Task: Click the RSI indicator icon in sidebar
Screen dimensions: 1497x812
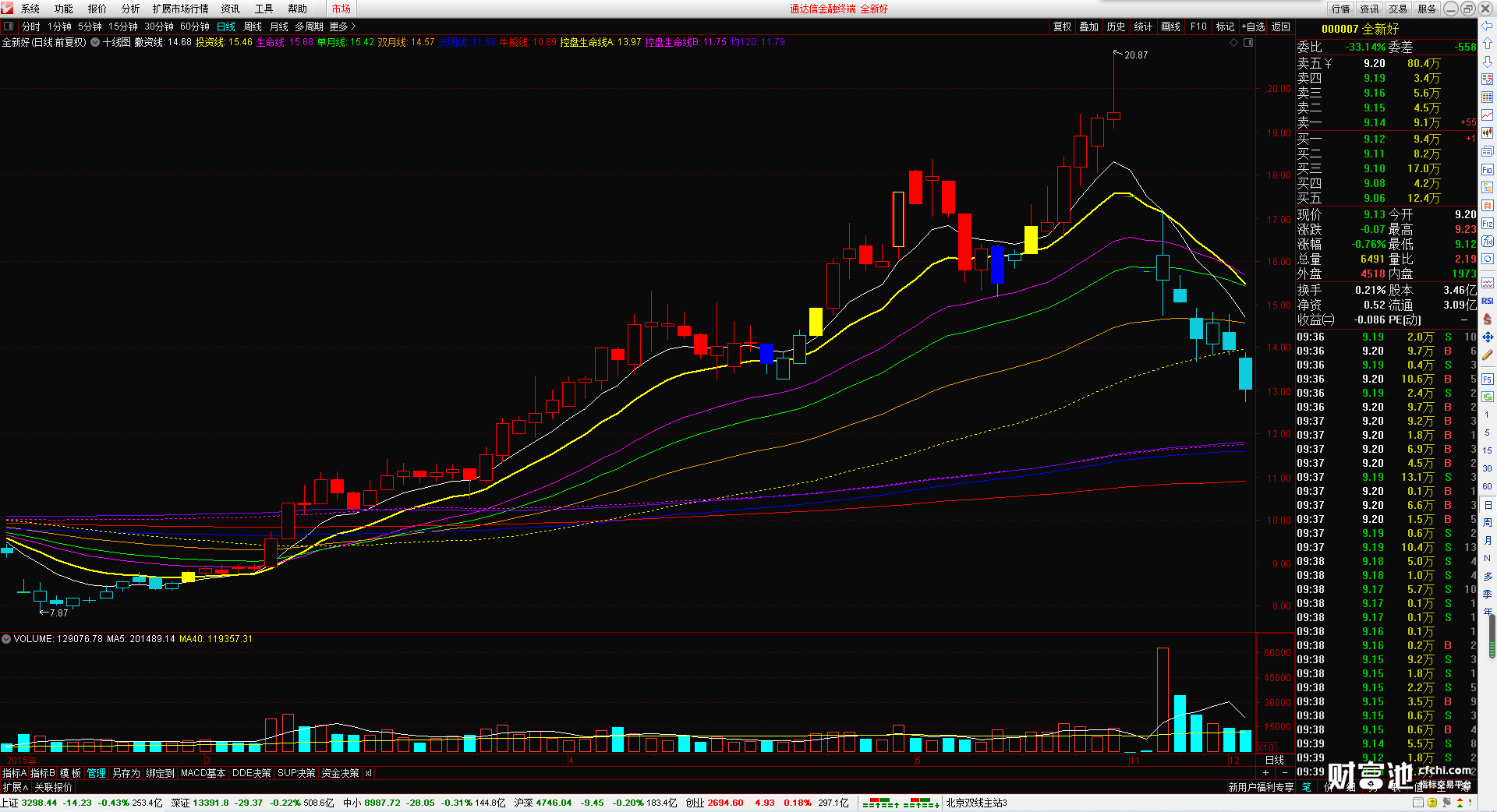Action: tap(1488, 301)
